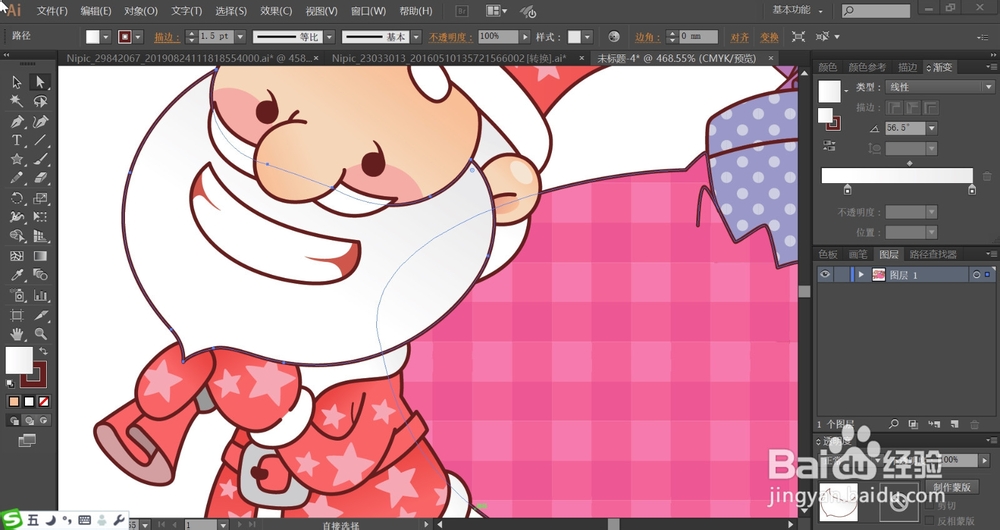Reset to default fill and stroke
This screenshot has height=530, width=1000.
pyautogui.click(x=10, y=384)
